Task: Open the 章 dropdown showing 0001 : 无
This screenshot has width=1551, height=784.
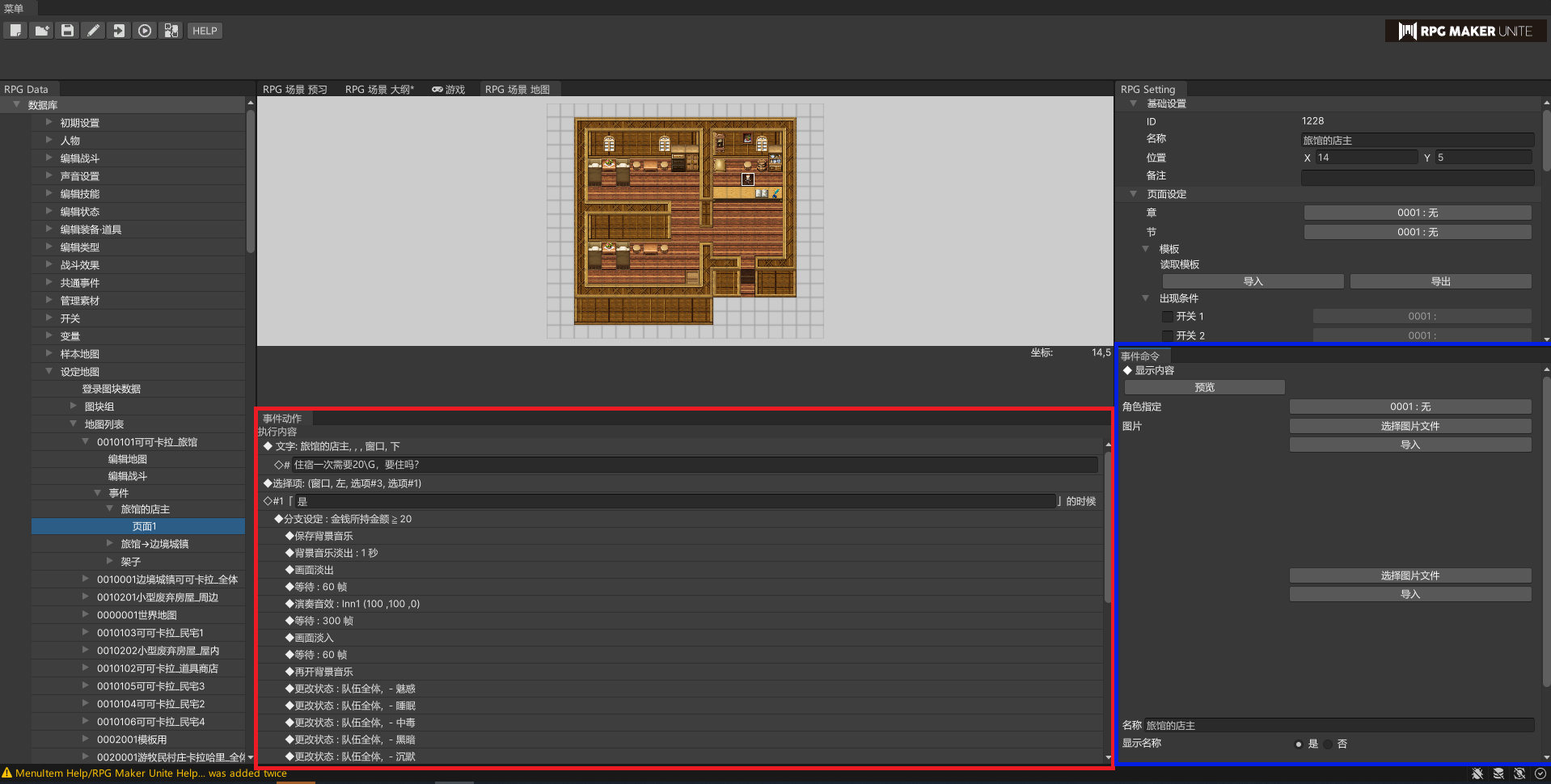Action: (x=1417, y=213)
